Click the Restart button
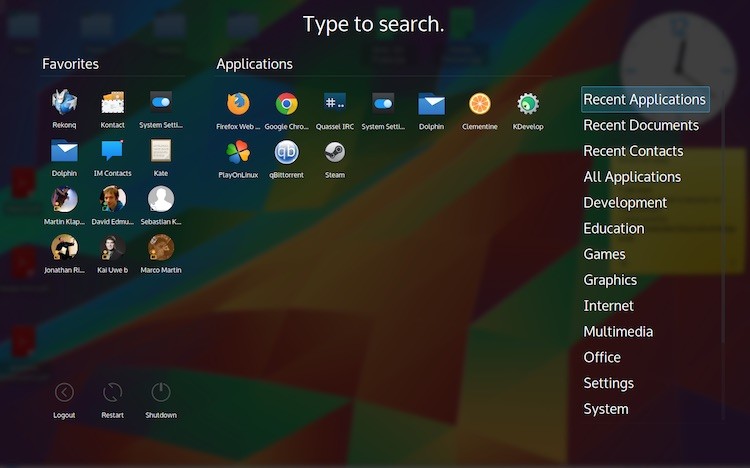This screenshot has width=750, height=468. [112, 400]
